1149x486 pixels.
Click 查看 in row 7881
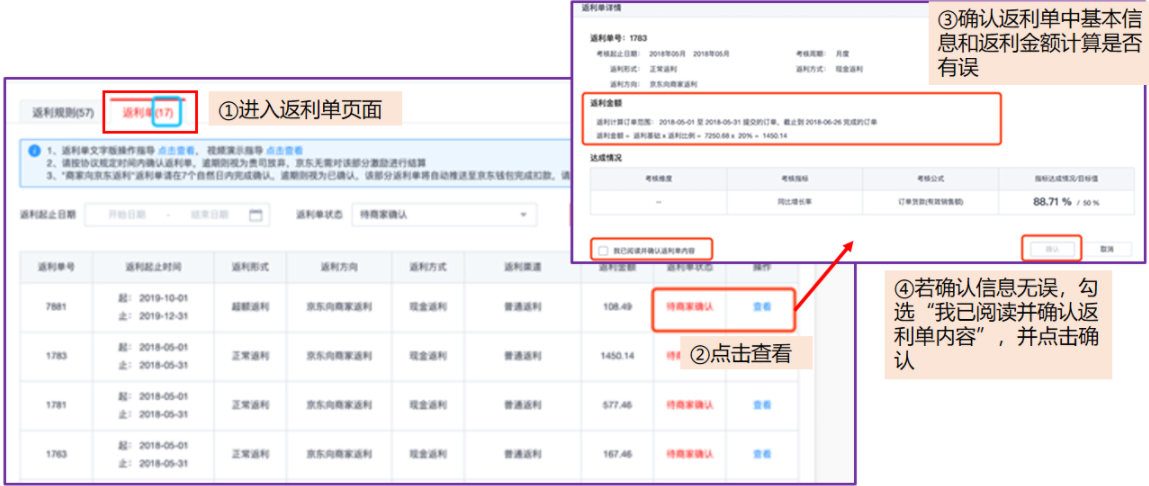(x=762, y=307)
